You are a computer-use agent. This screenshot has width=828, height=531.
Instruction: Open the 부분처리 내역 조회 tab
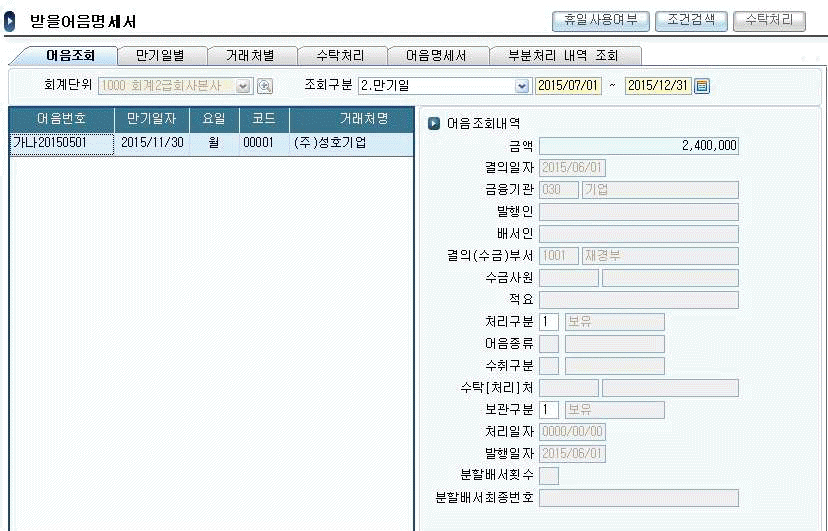click(x=564, y=56)
